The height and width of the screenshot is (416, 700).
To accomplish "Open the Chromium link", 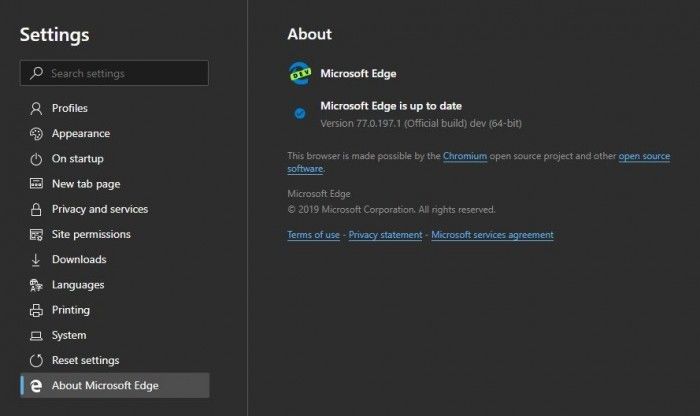I will coord(465,156).
